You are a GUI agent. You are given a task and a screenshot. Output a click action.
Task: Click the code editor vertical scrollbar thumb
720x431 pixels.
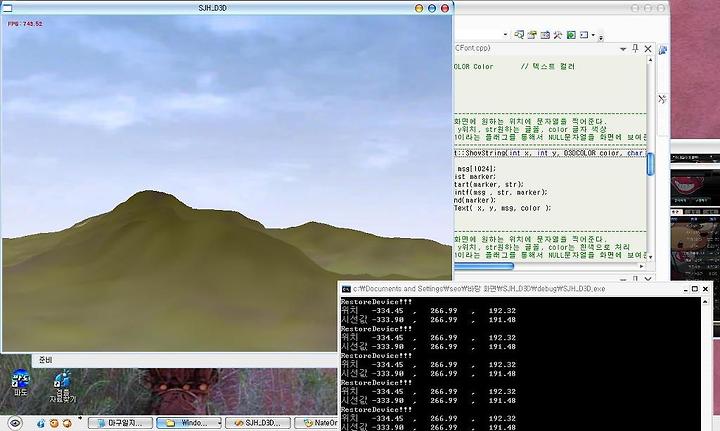[650, 164]
